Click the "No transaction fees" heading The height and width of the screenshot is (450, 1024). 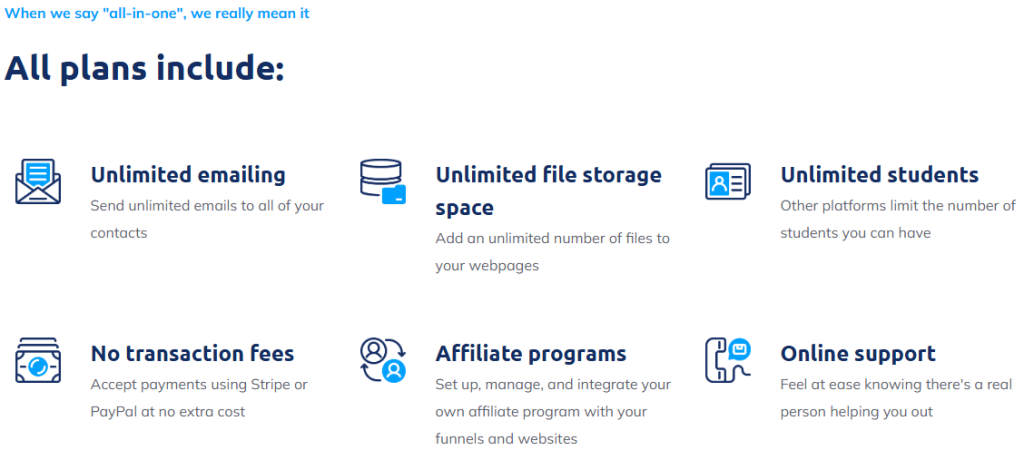[x=192, y=354]
